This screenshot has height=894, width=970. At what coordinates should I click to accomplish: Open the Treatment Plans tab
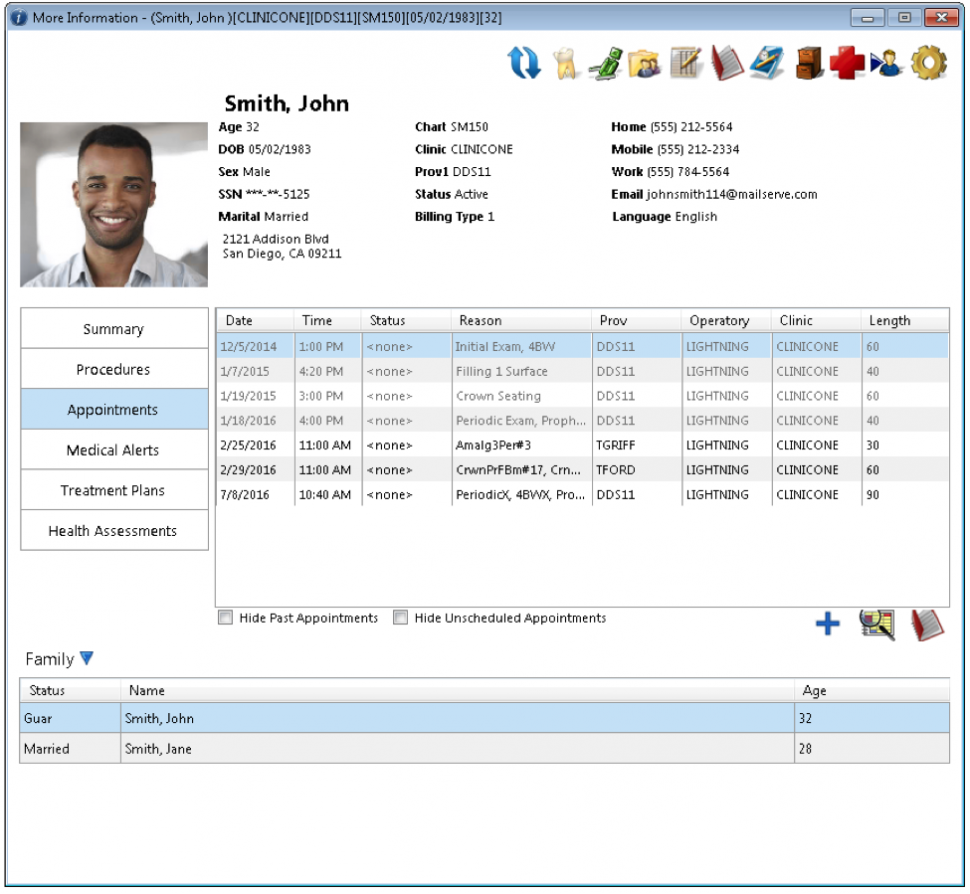(x=113, y=490)
